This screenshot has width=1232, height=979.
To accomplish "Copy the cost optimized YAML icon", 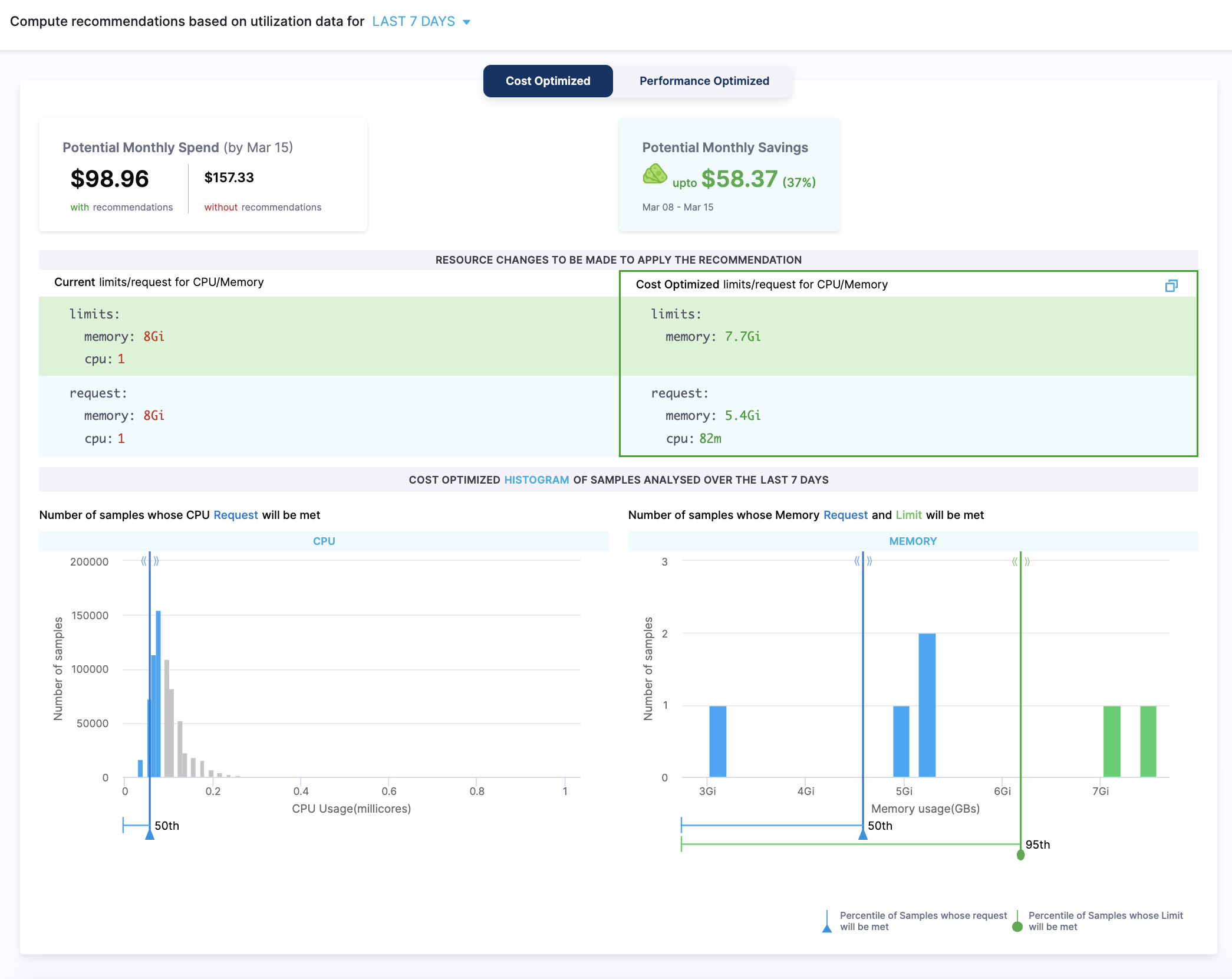I will [1171, 286].
